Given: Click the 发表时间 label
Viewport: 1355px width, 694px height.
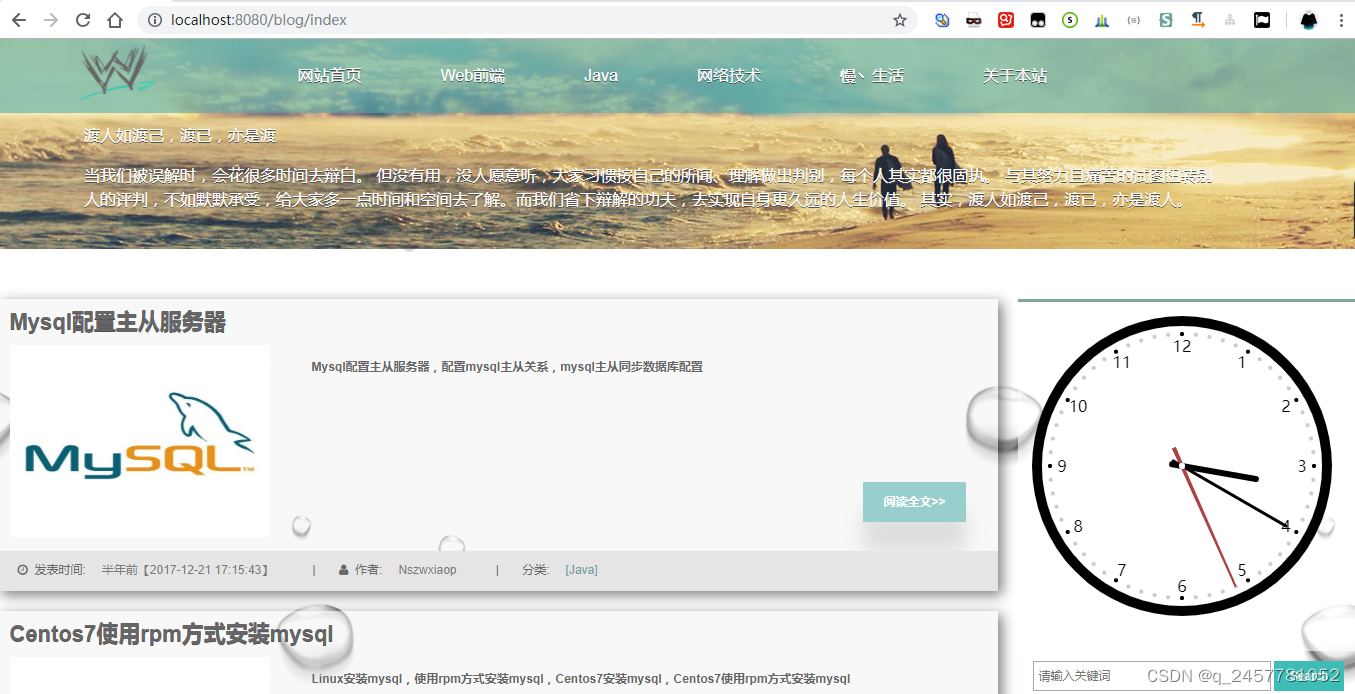Looking at the screenshot, I should click(60, 570).
